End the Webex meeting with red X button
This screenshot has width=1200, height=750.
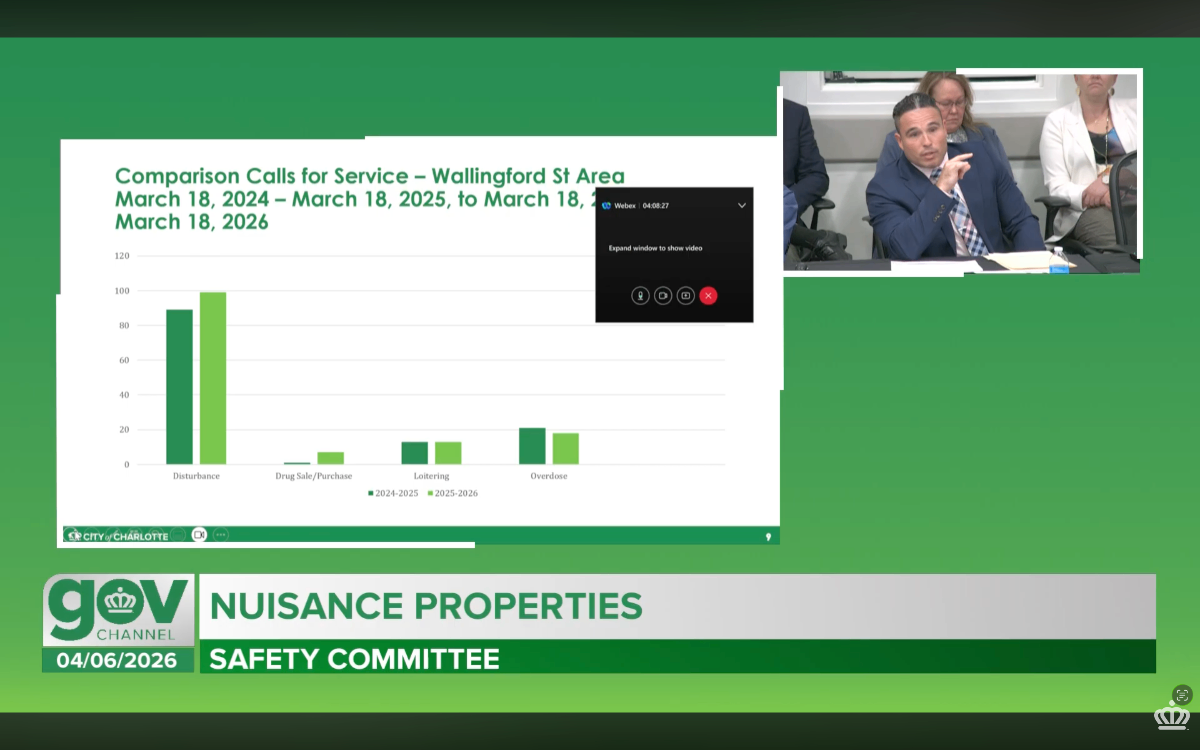709,296
